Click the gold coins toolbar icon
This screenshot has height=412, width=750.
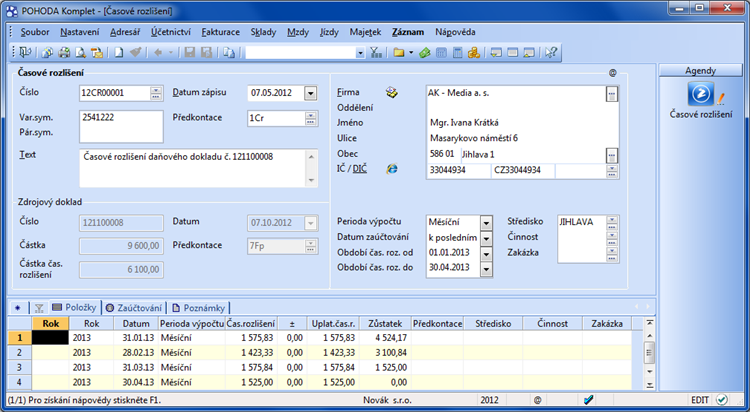point(474,53)
